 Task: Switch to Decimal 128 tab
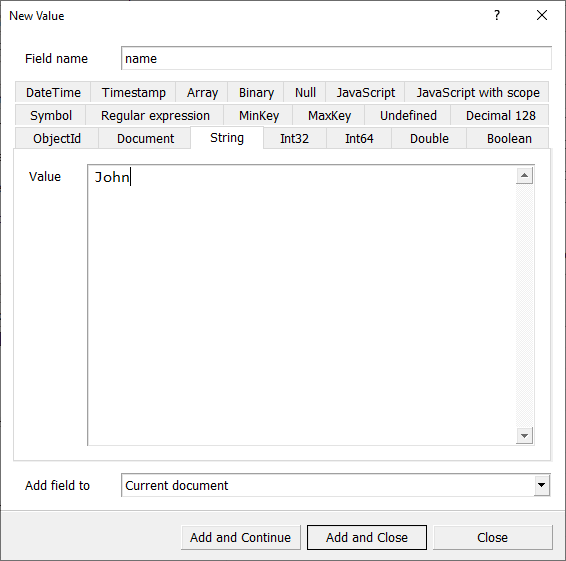click(500, 116)
